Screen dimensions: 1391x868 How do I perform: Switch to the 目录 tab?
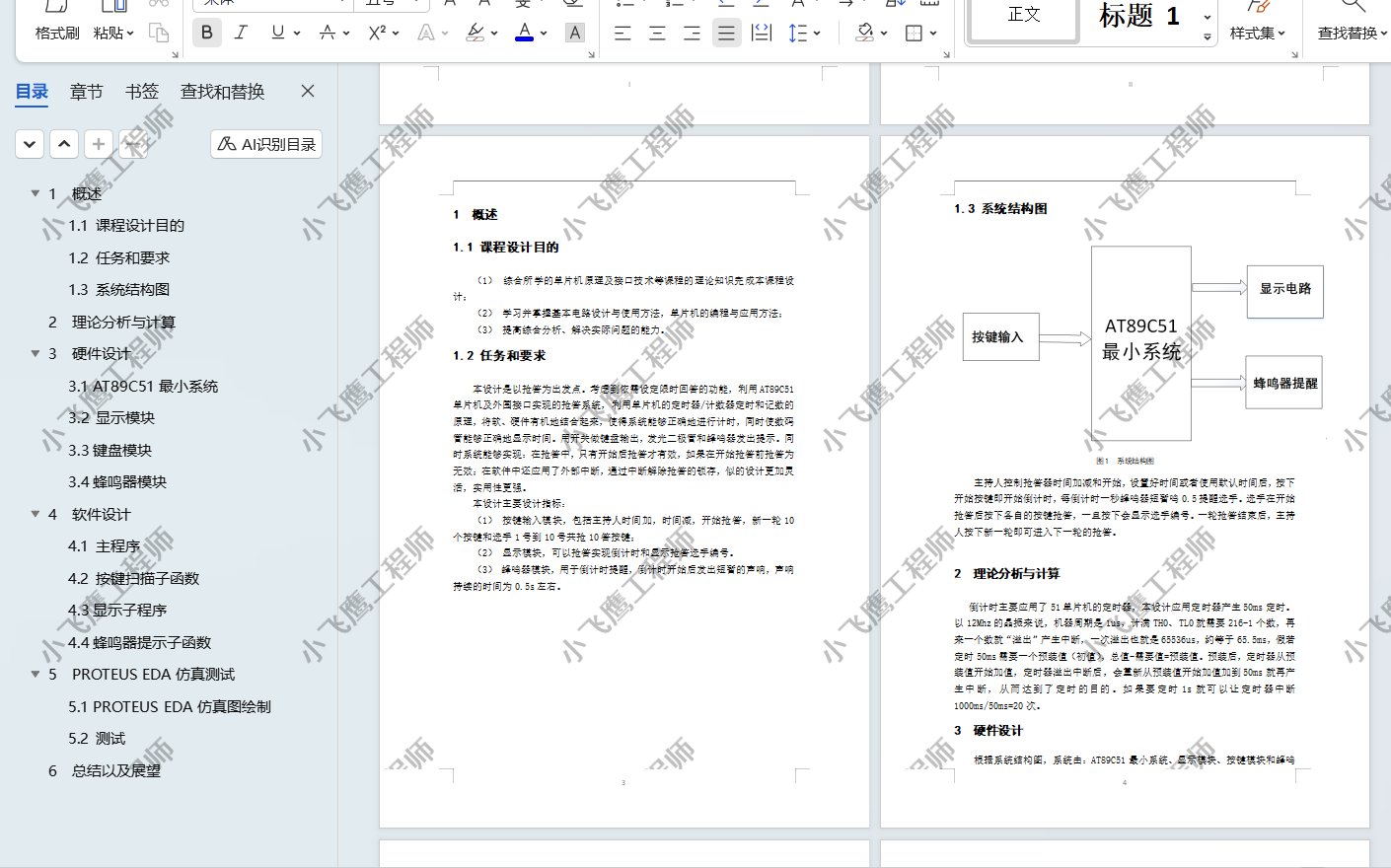[32, 92]
